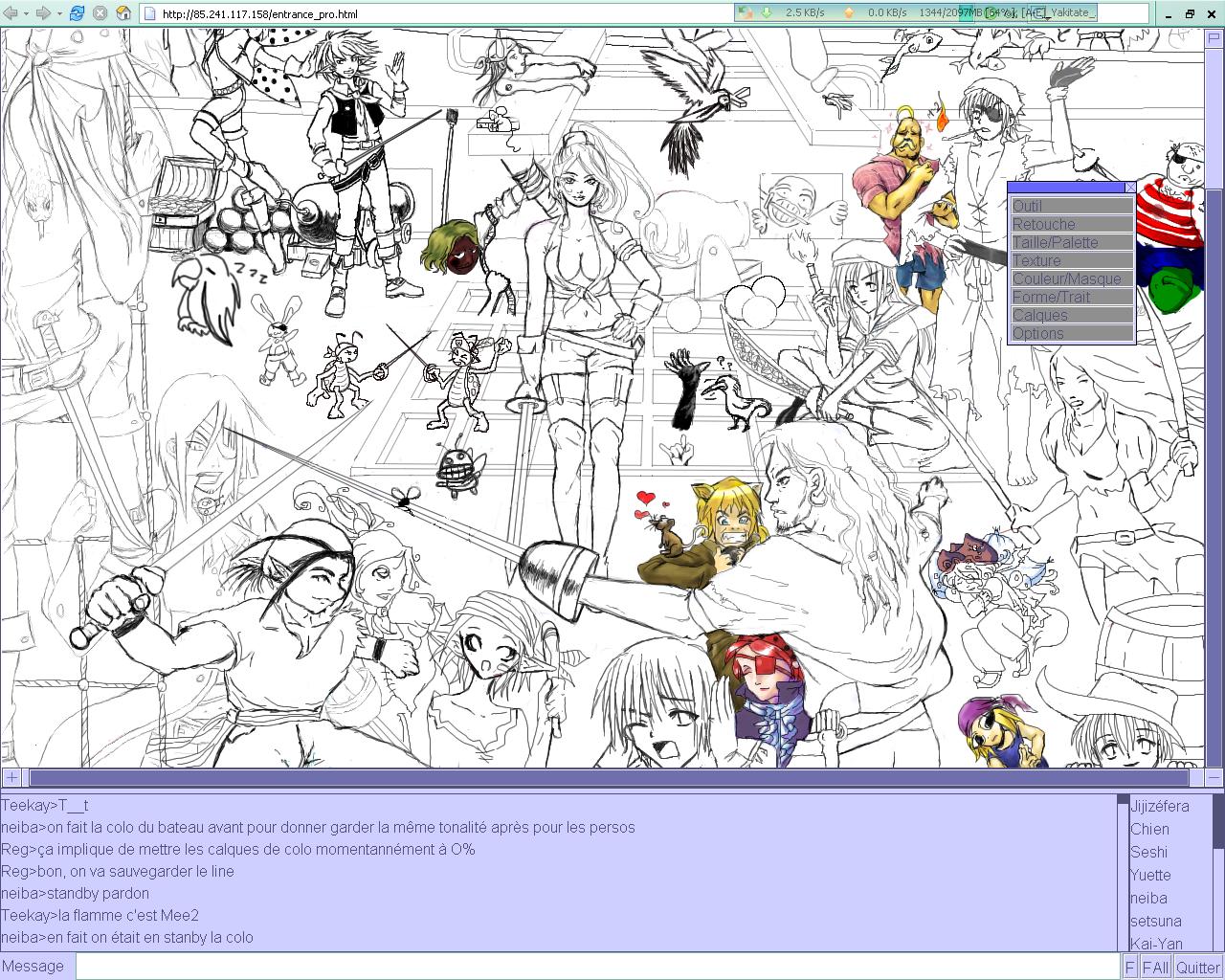Screen dimensions: 1225x980
Task: Select user Yuette in the user list
Action: [1150, 876]
